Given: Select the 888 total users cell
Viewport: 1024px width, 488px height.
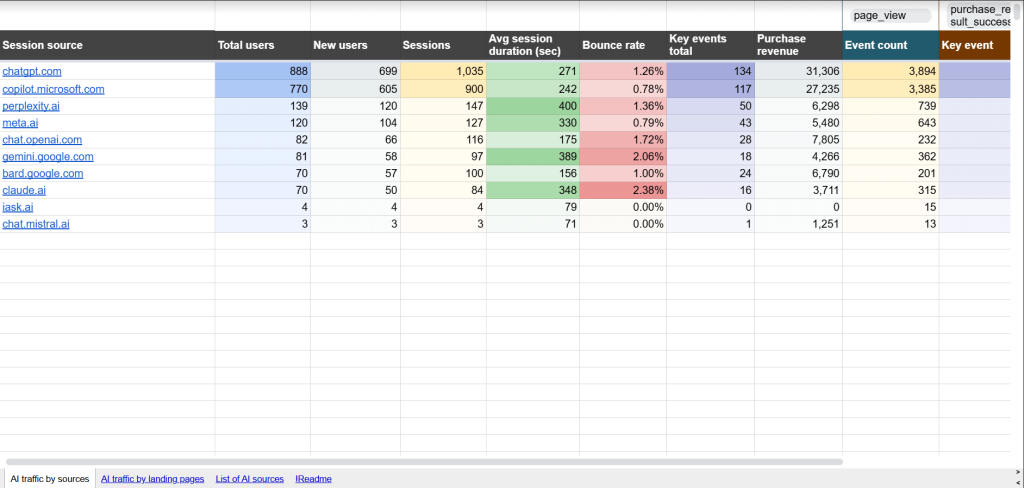Looking at the screenshot, I should coord(263,71).
